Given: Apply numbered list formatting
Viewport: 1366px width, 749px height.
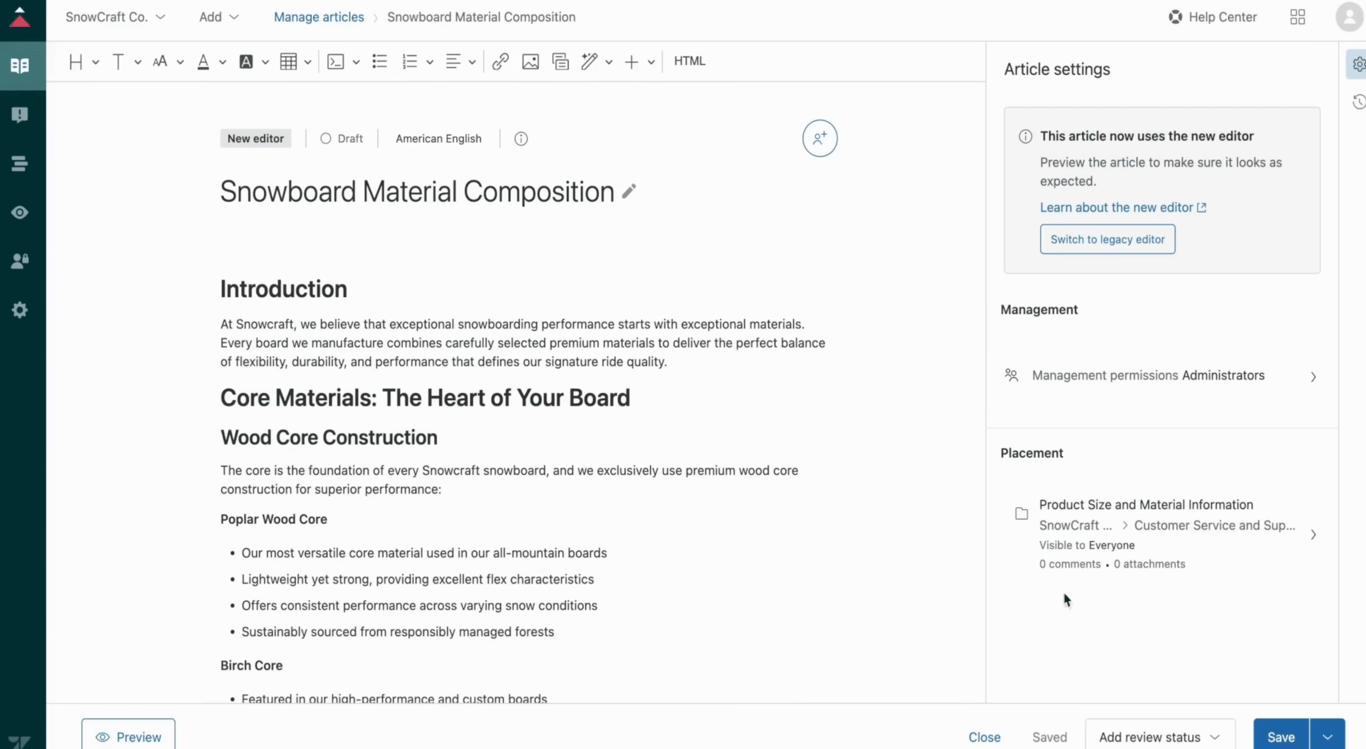Looking at the screenshot, I should coord(409,62).
